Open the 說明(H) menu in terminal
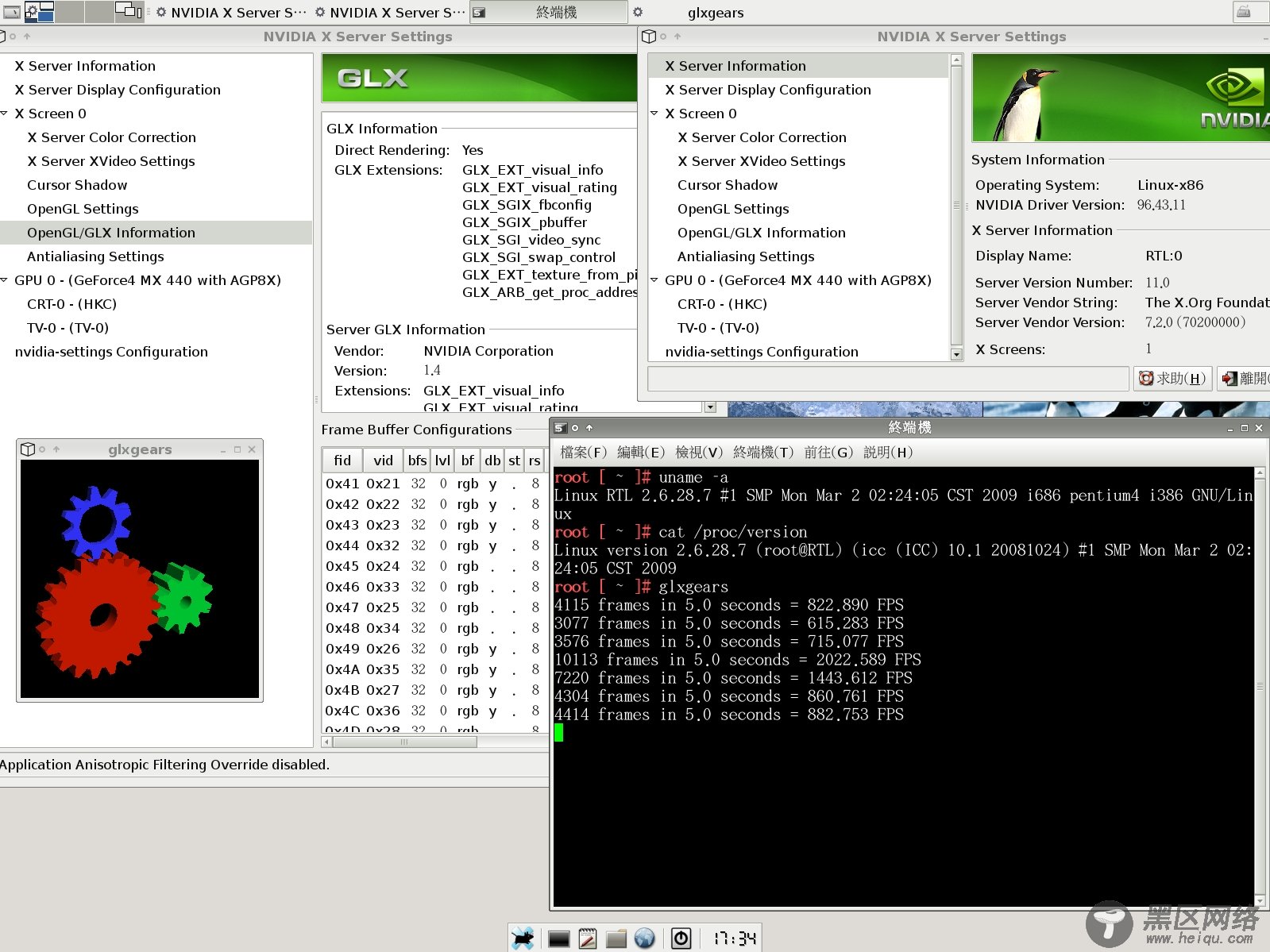 [888, 453]
